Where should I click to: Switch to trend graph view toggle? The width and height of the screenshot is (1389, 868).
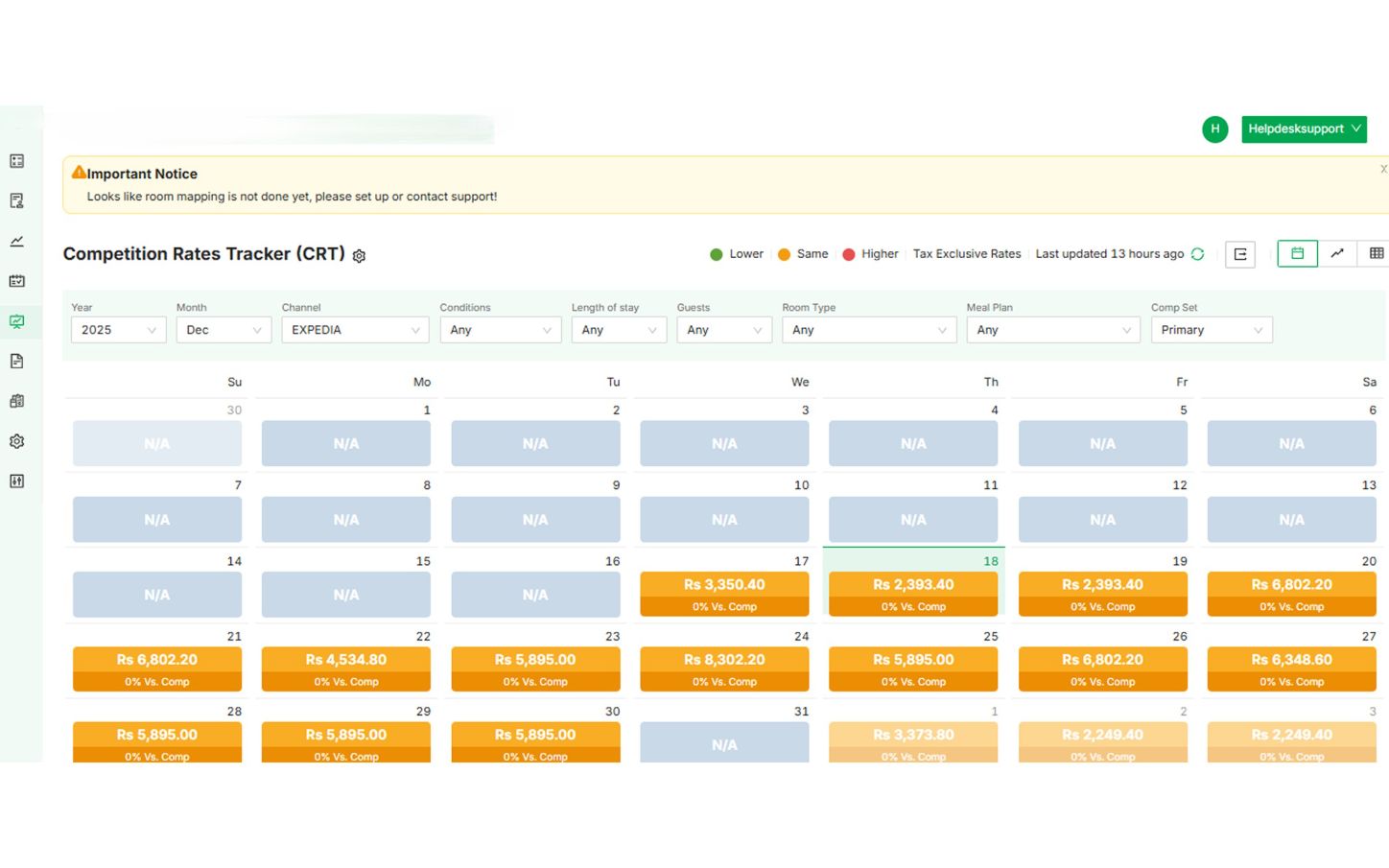click(x=1337, y=253)
